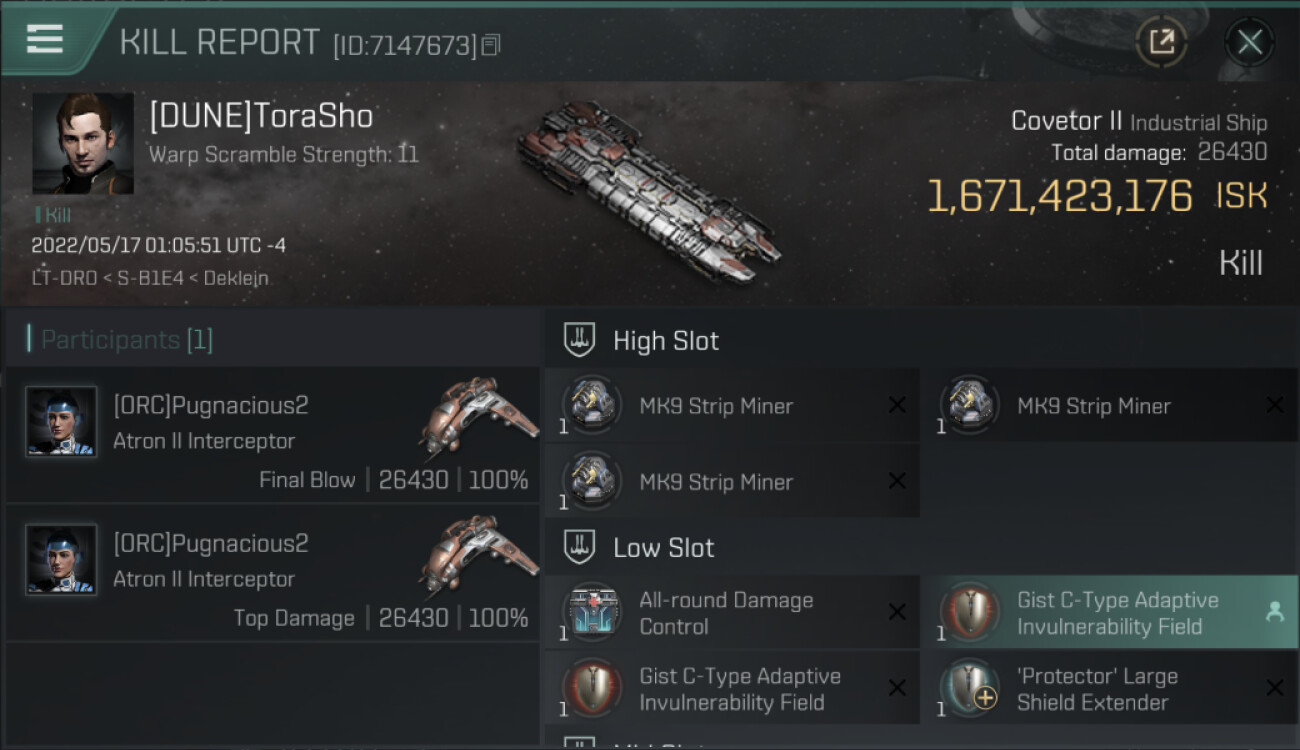This screenshot has height=750, width=1300.
Task: Click the share kill report icon
Action: (x=1161, y=42)
